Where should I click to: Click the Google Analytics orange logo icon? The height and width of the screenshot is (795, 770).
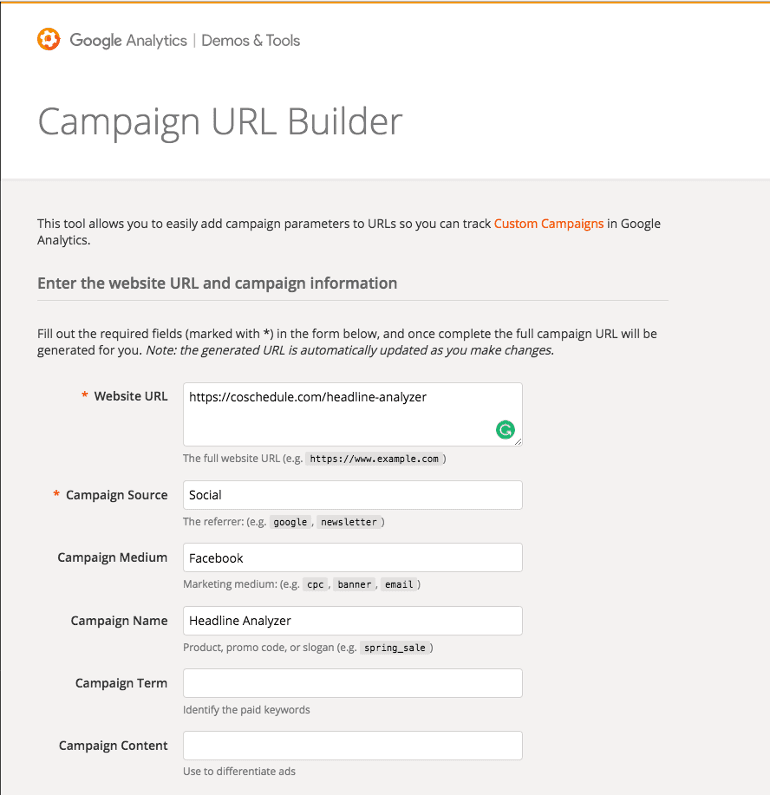coord(49,39)
